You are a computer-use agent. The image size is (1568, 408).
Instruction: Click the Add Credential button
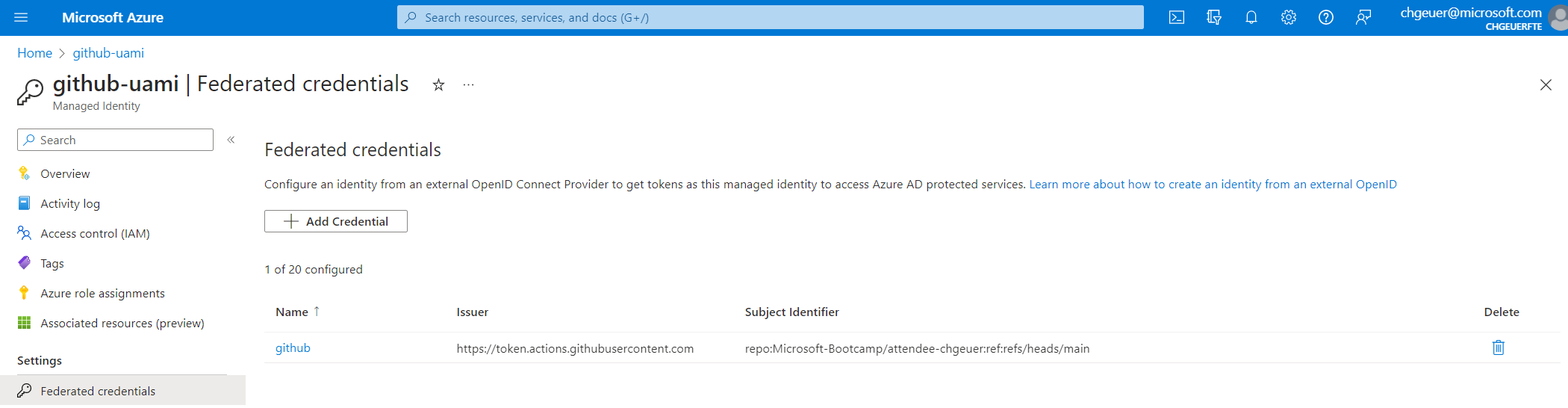[x=336, y=221]
